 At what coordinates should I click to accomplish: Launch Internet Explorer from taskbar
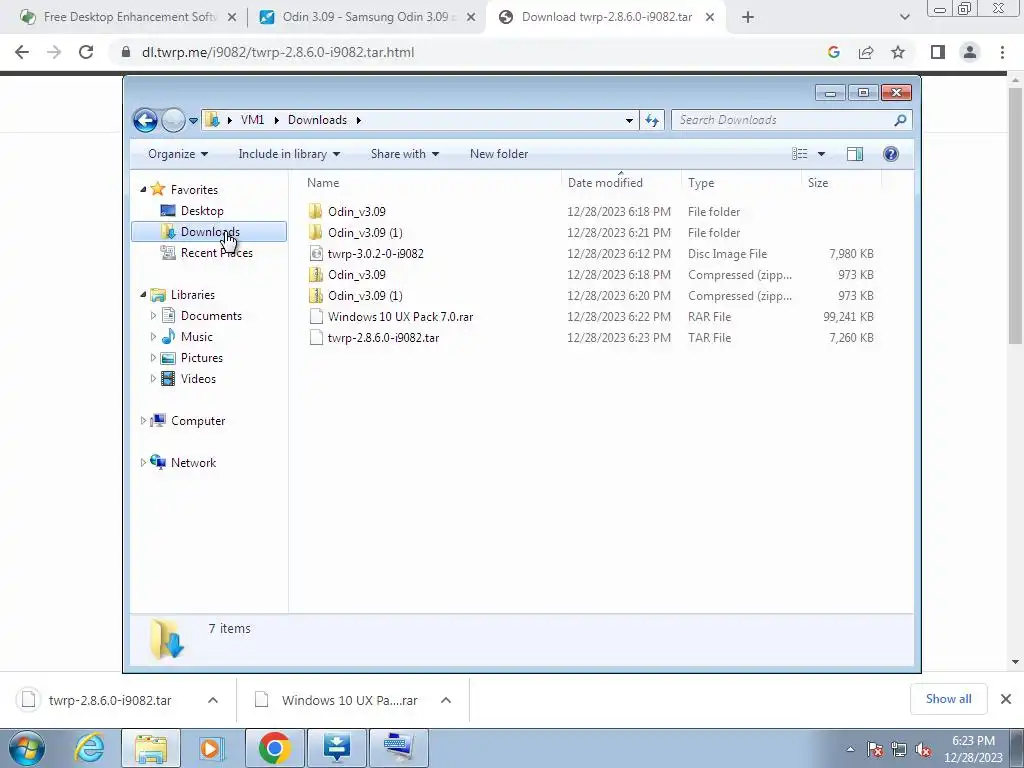pyautogui.click(x=89, y=748)
